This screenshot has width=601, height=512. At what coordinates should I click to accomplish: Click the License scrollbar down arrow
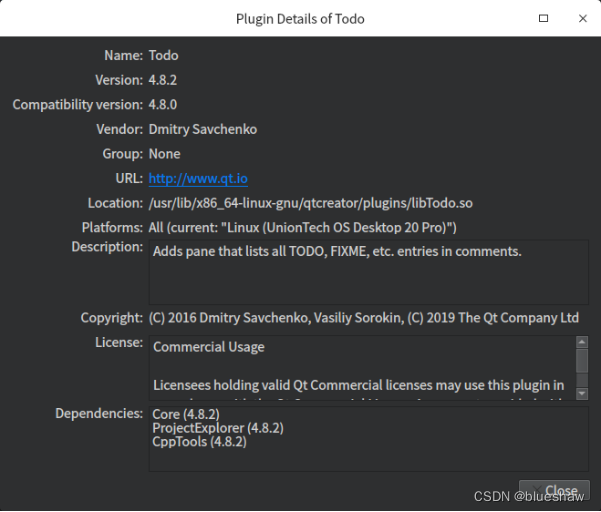tap(582, 392)
